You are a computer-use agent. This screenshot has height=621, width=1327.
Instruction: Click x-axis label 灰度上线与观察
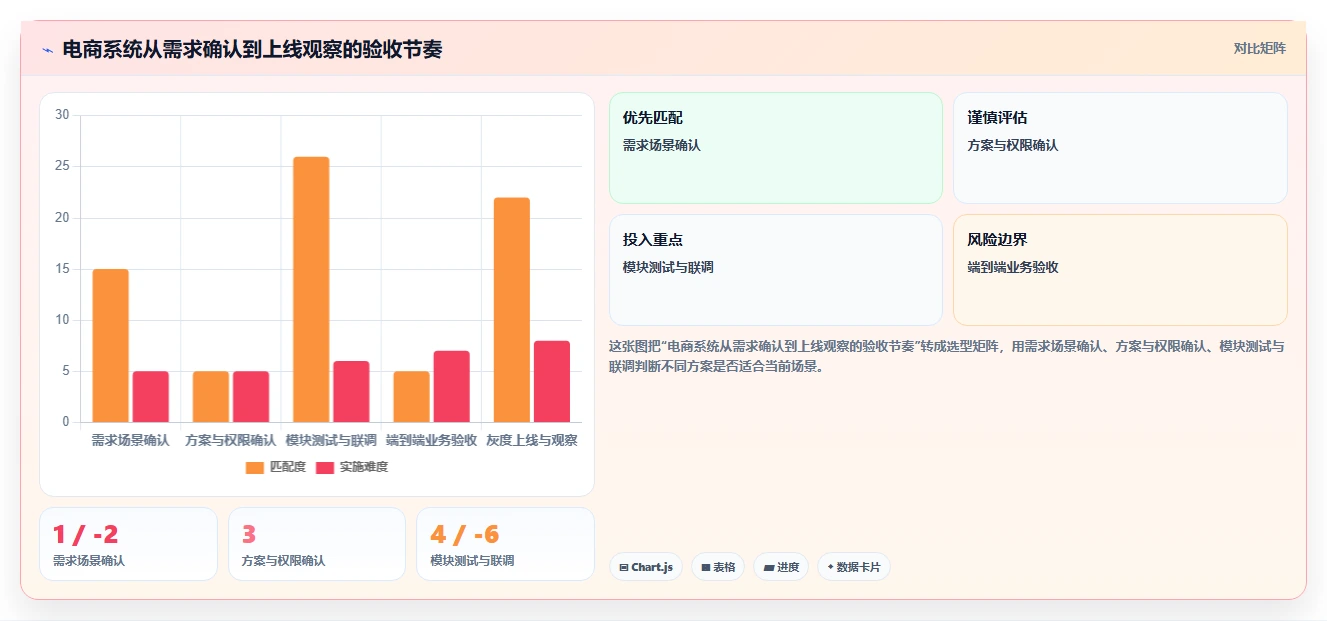[531, 440]
